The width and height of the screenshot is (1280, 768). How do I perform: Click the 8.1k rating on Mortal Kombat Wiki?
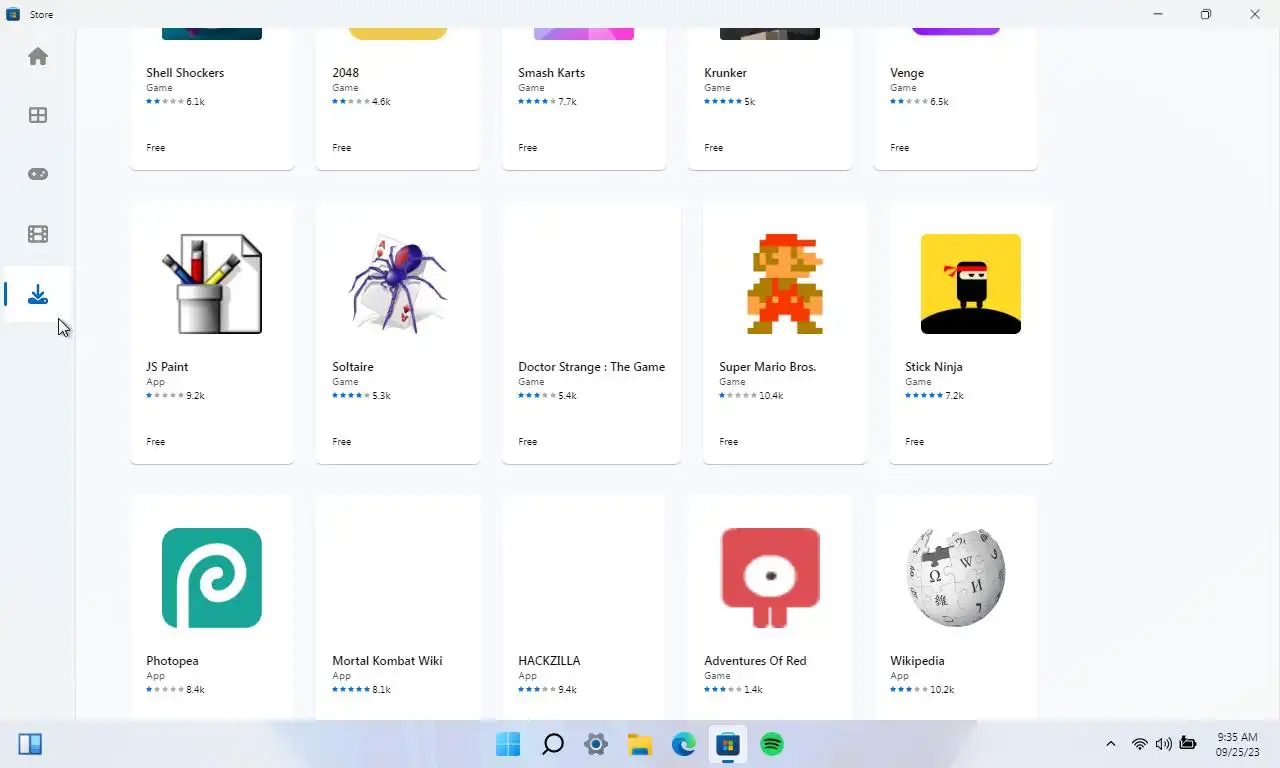click(361, 690)
